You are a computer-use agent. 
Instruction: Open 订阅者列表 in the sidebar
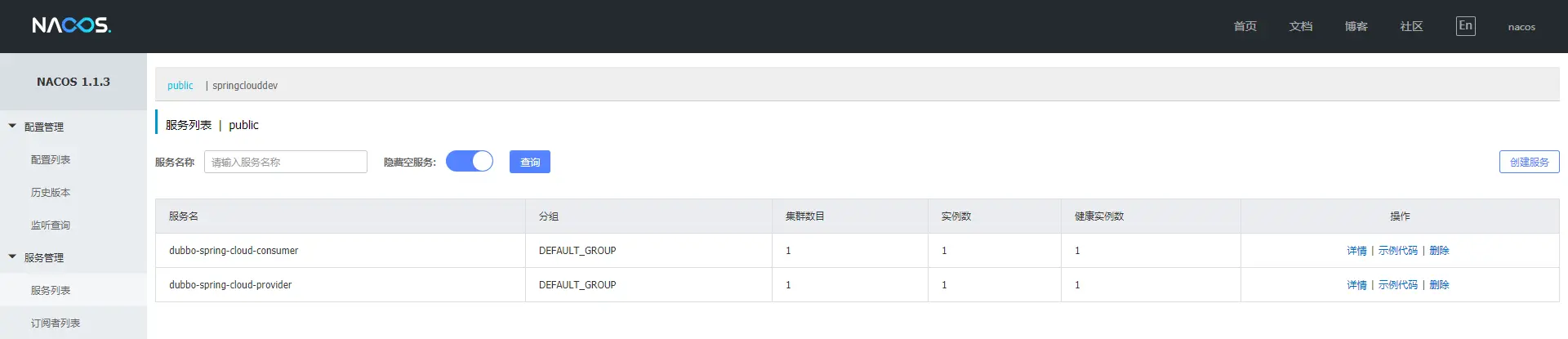coord(56,323)
